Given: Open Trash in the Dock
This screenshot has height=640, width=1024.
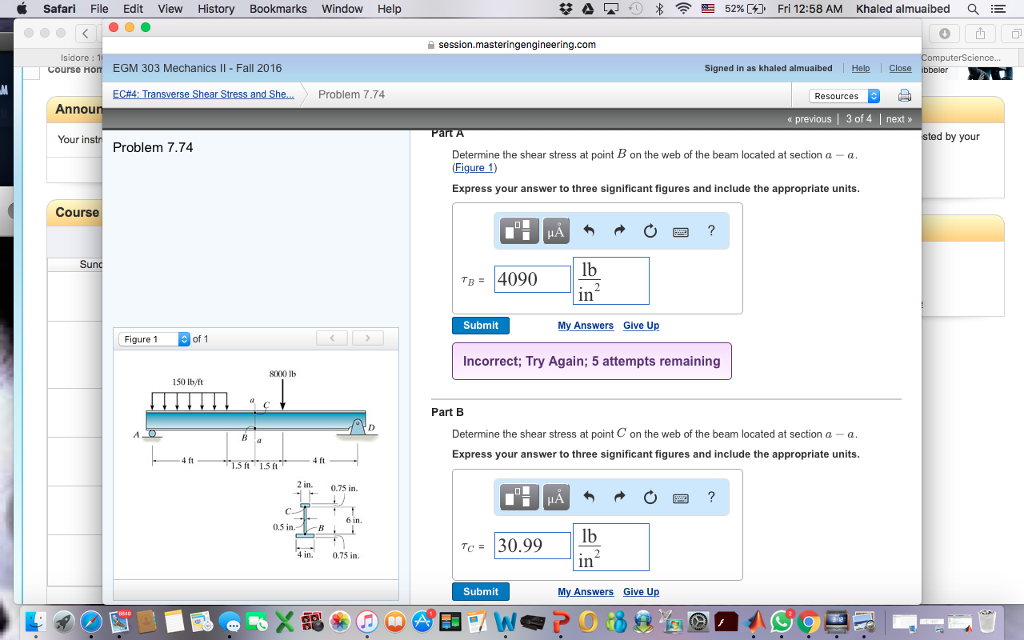Looking at the screenshot, I should [x=987, y=621].
